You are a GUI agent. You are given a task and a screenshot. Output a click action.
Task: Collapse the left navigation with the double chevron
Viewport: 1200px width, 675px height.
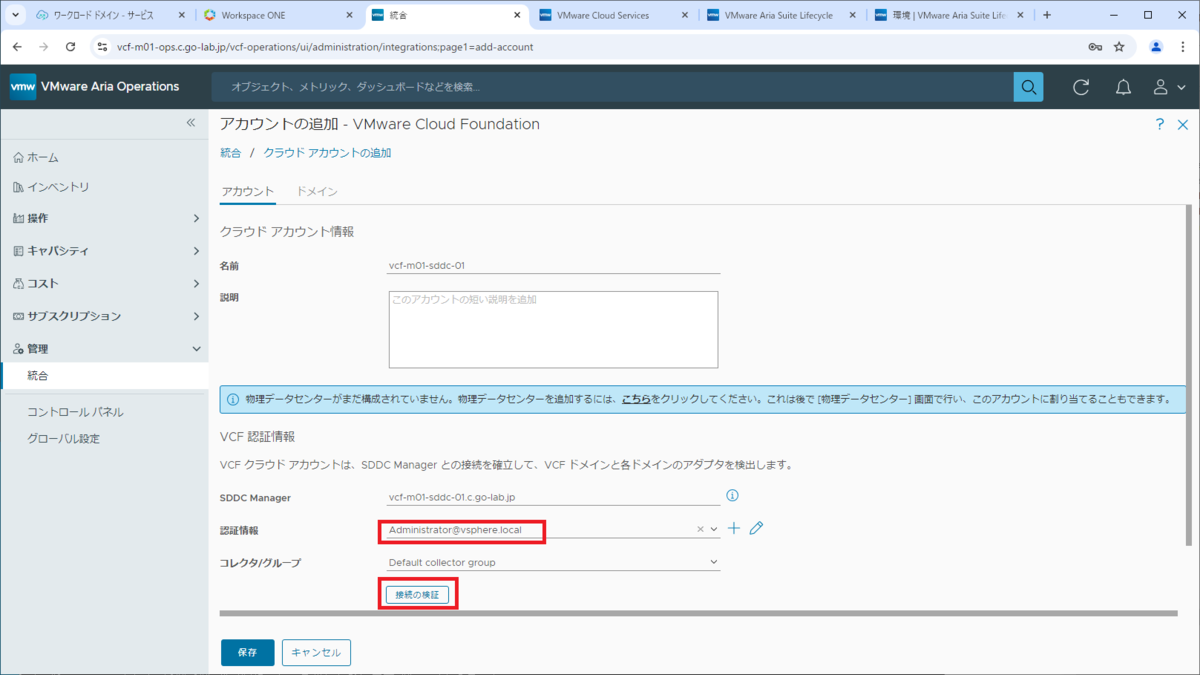click(x=191, y=122)
